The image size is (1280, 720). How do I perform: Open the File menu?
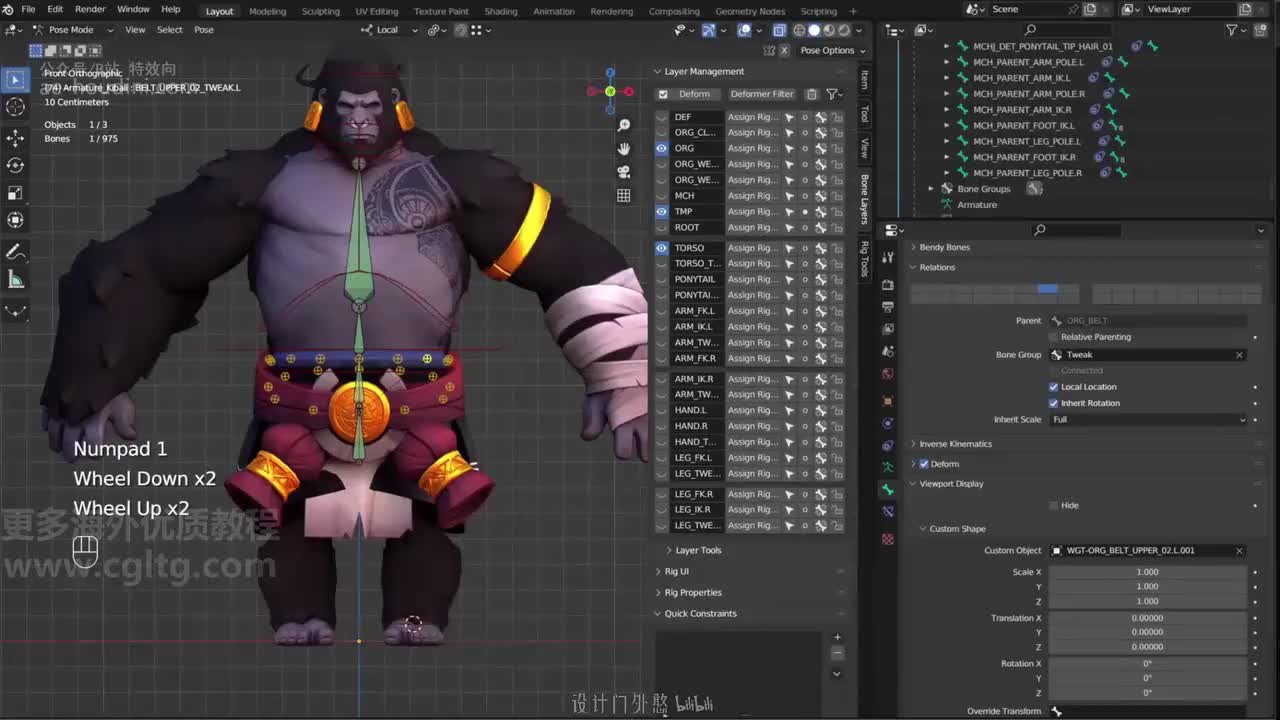pyautogui.click(x=28, y=10)
